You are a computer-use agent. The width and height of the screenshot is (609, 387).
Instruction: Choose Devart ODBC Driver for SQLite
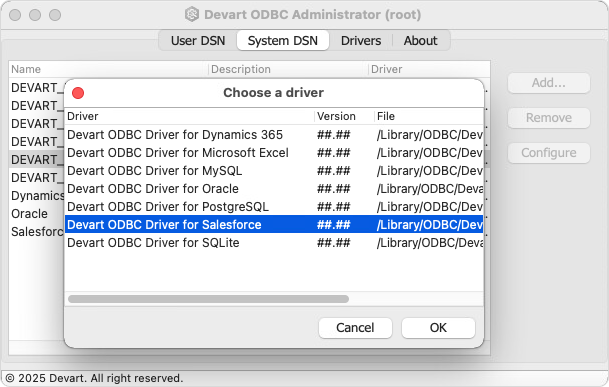coord(274,243)
